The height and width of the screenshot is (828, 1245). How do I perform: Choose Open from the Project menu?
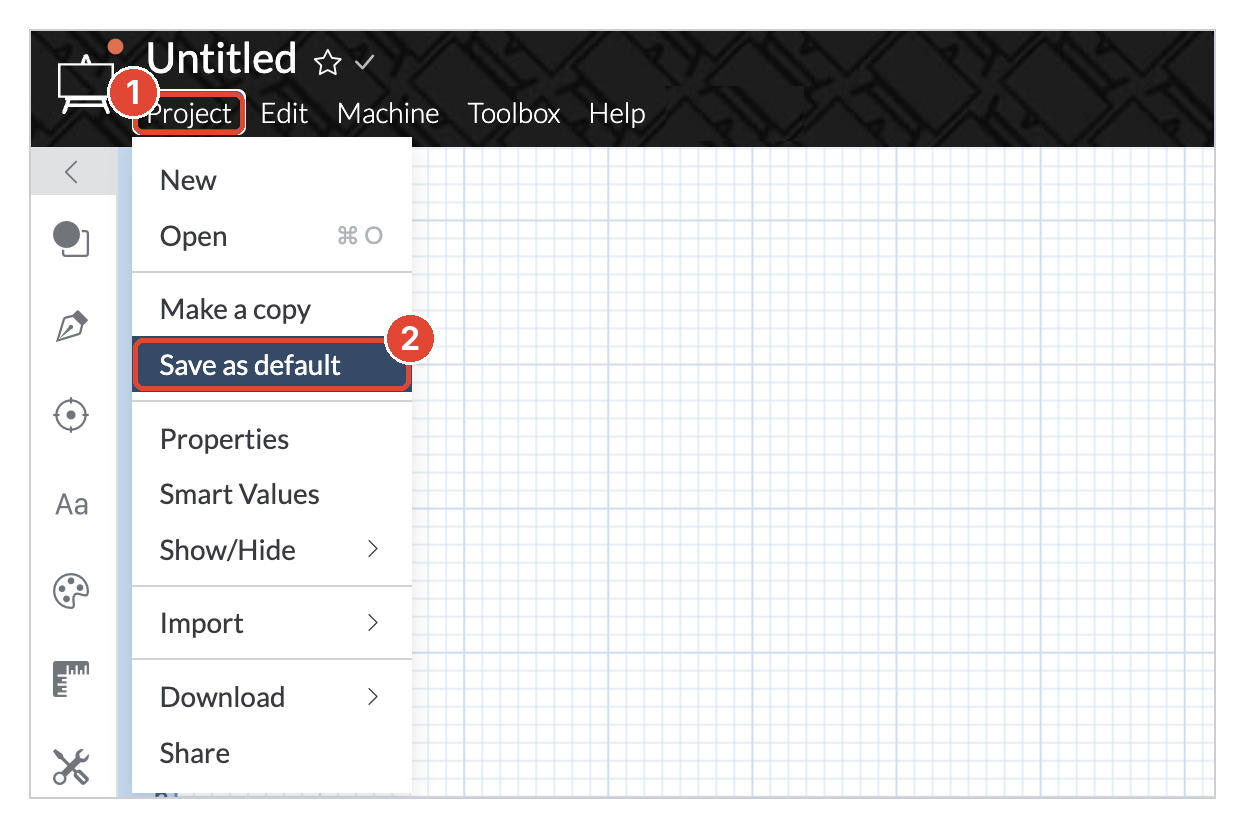[272, 237]
